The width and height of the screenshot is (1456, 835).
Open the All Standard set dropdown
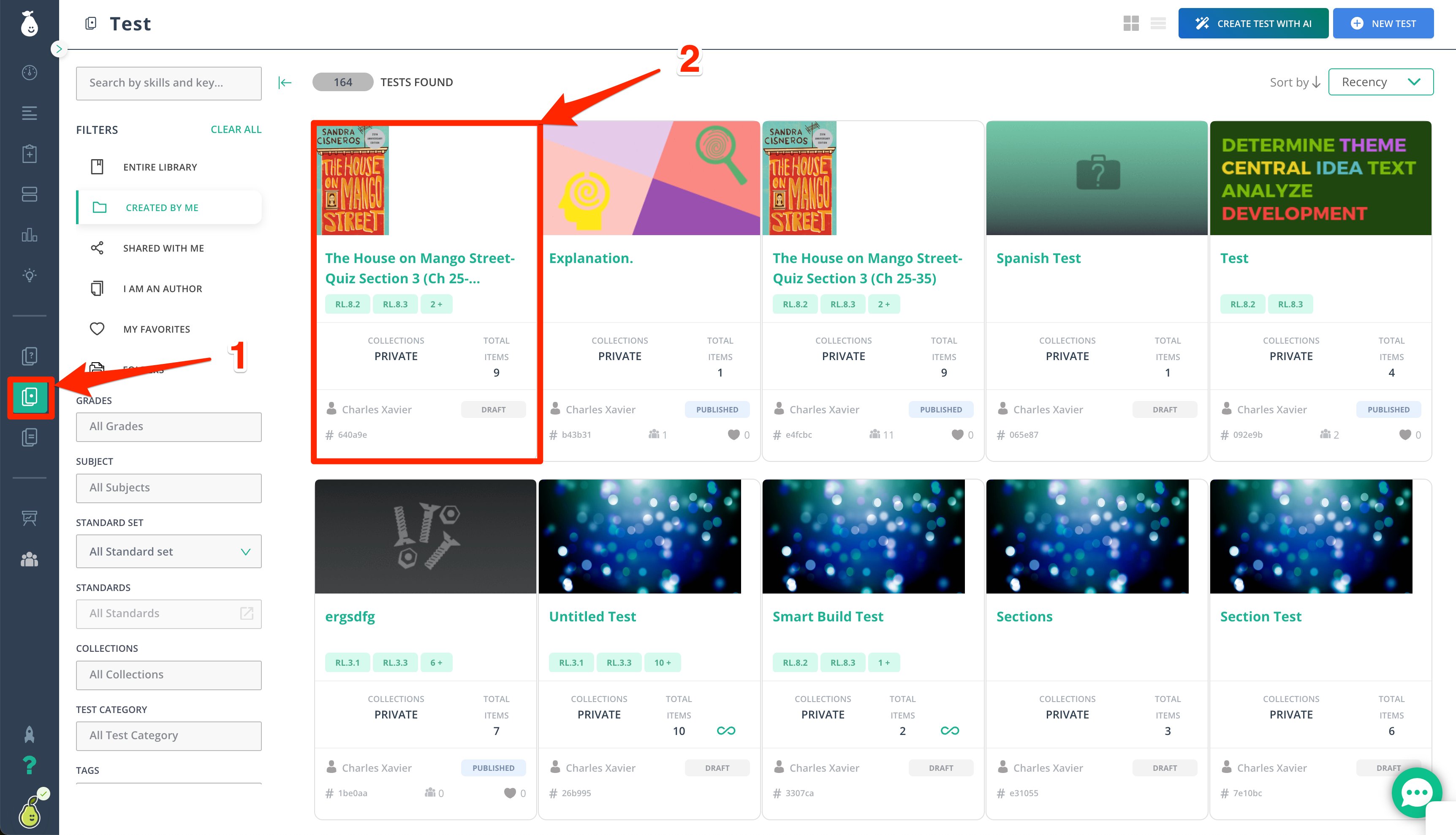click(168, 552)
